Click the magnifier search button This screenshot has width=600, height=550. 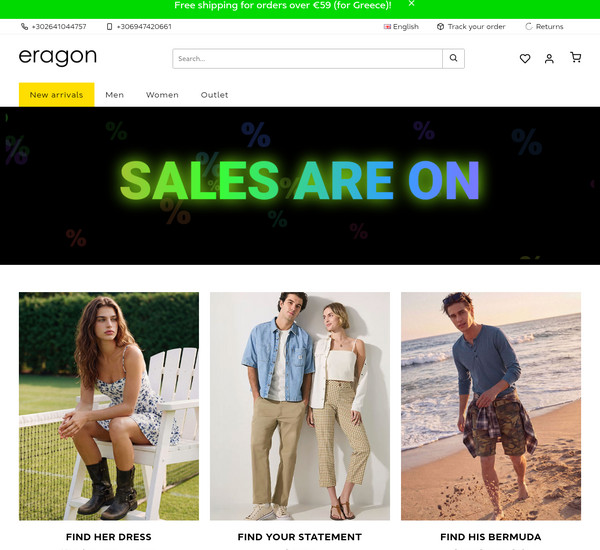pos(453,59)
